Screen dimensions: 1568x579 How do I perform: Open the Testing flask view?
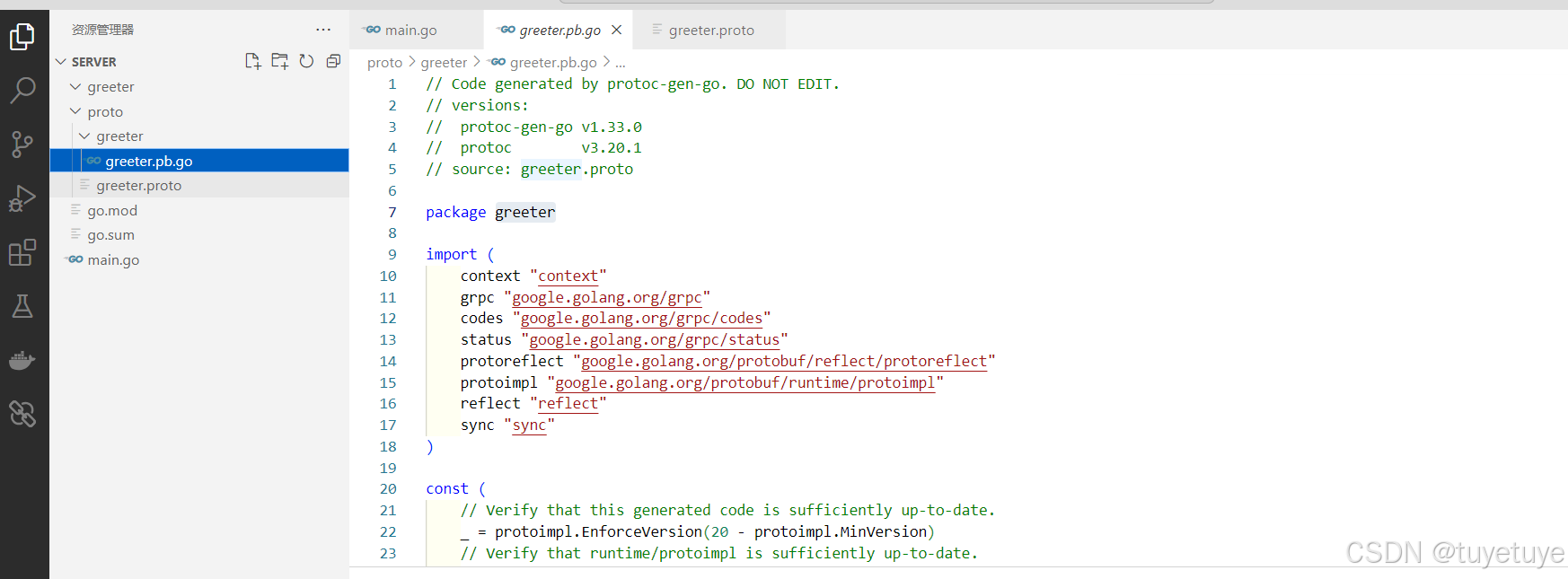click(x=22, y=306)
